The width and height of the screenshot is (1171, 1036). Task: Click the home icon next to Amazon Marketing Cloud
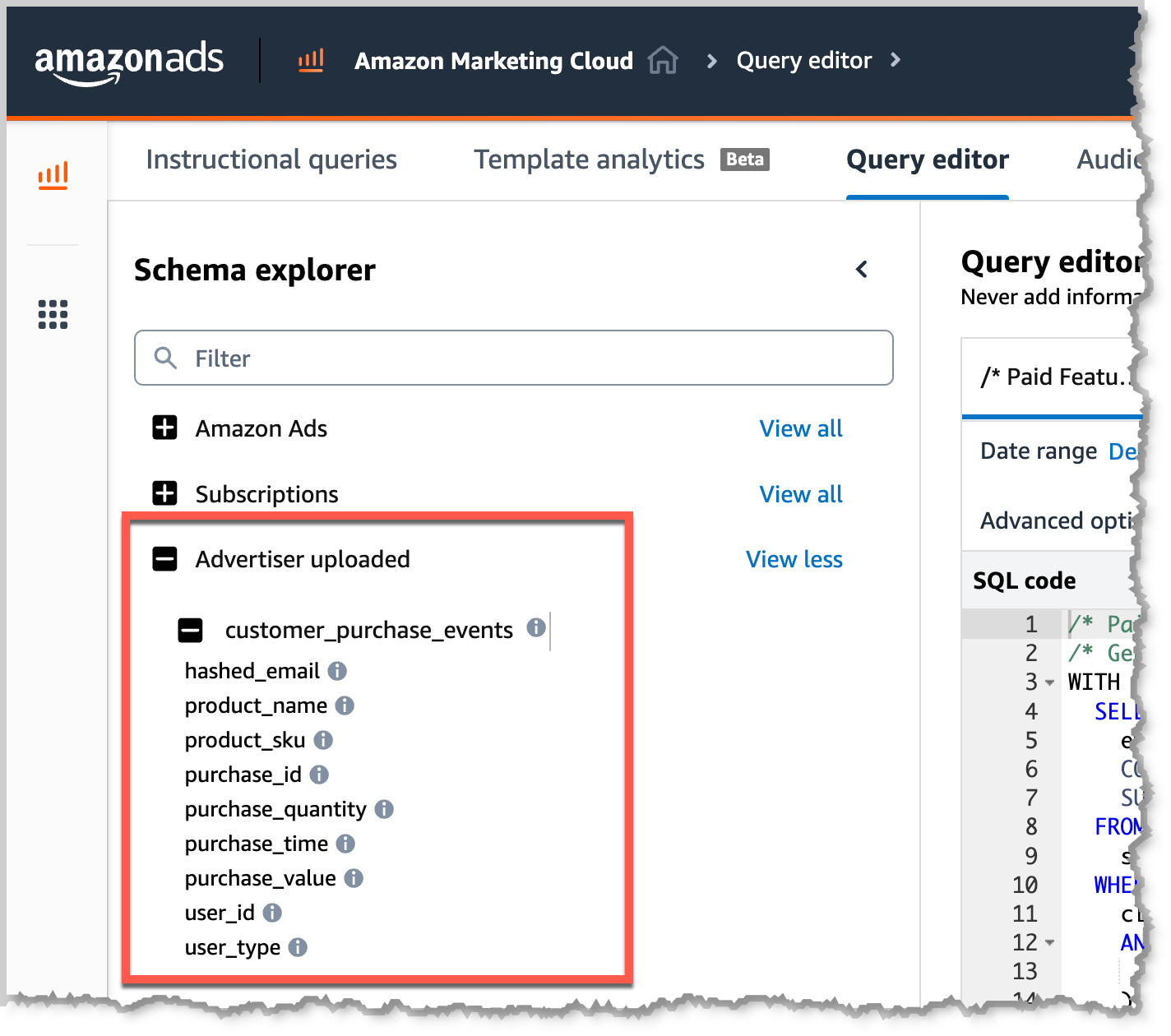pyautogui.click(x=663, y=60)
